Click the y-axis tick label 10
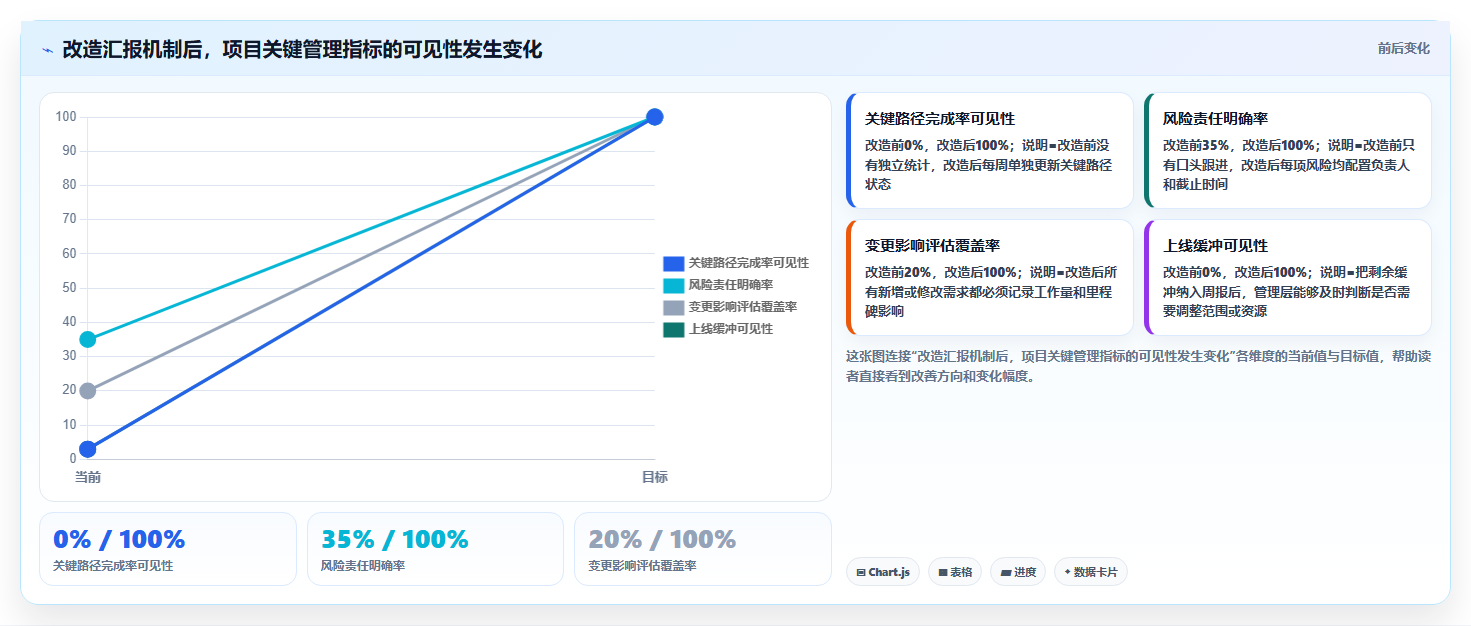This screenshot has width=1471, height=626. point(69,425)
